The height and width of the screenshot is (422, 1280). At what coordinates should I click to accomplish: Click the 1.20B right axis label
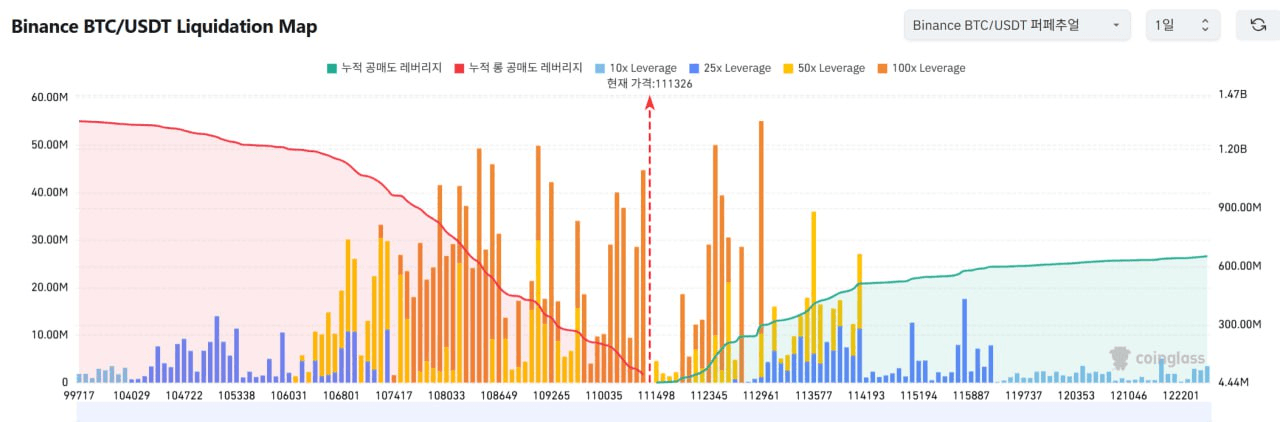[x=1234, y=149]
